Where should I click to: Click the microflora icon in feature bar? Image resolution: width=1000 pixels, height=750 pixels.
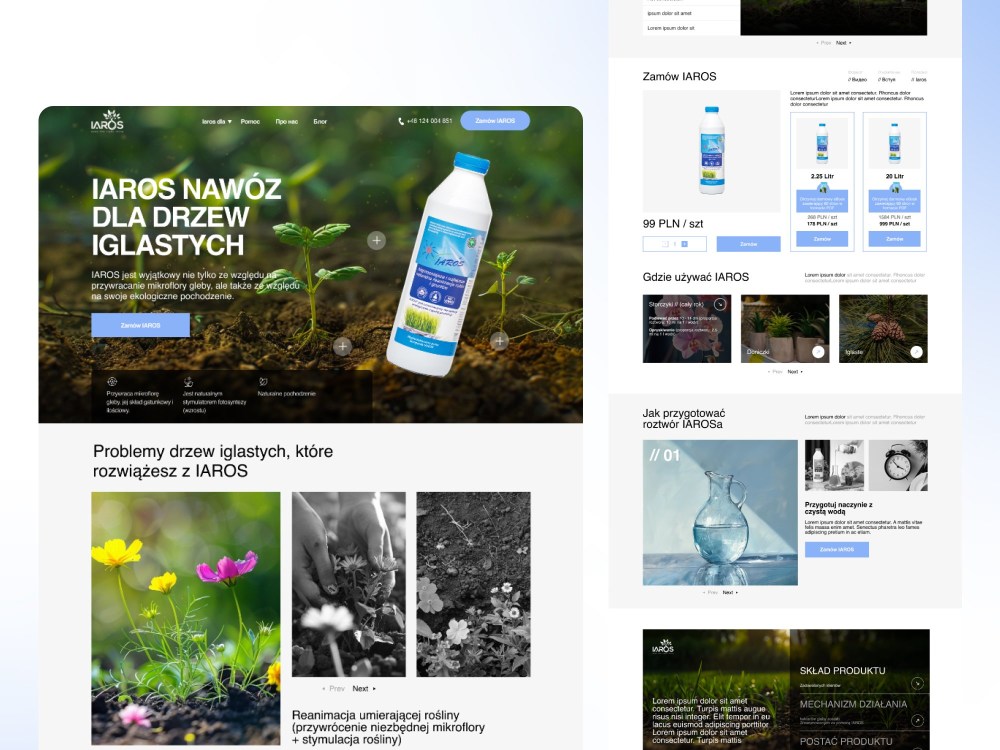pyautogui.click(x=112, y=381)
